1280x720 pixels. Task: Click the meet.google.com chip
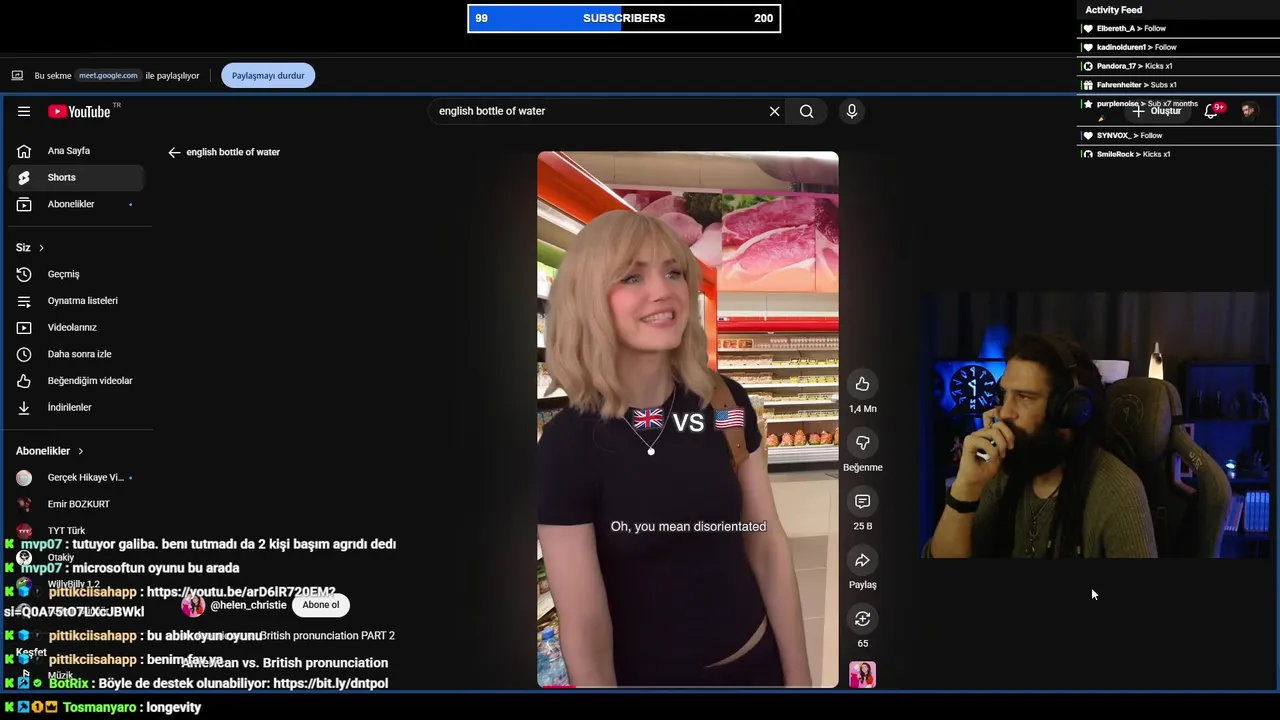click(108, 75)
